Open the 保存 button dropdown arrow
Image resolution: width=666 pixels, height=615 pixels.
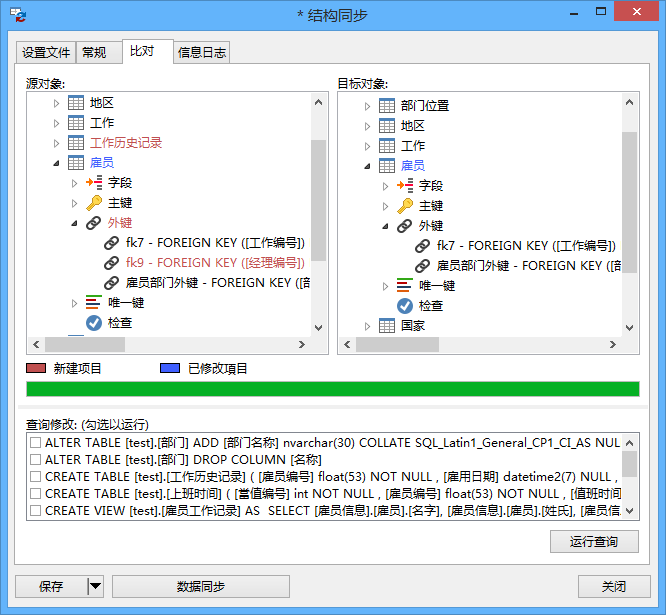[96, 587]
